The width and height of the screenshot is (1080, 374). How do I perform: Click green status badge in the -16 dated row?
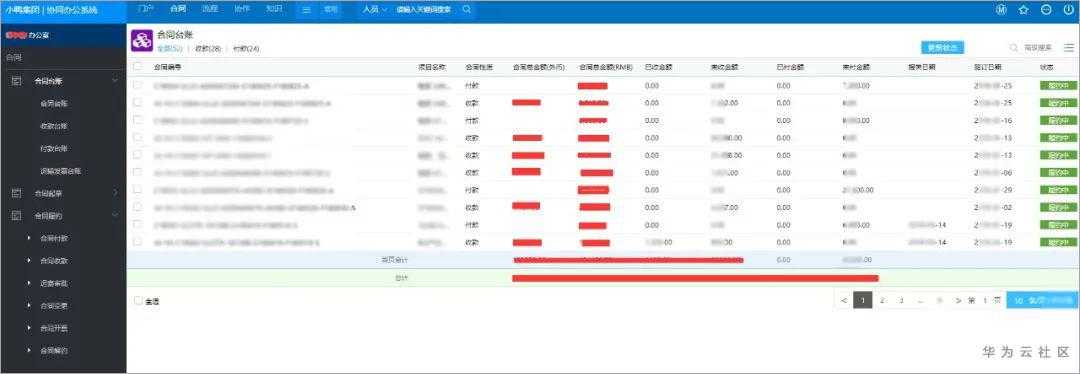click(x=1058, y=121)
